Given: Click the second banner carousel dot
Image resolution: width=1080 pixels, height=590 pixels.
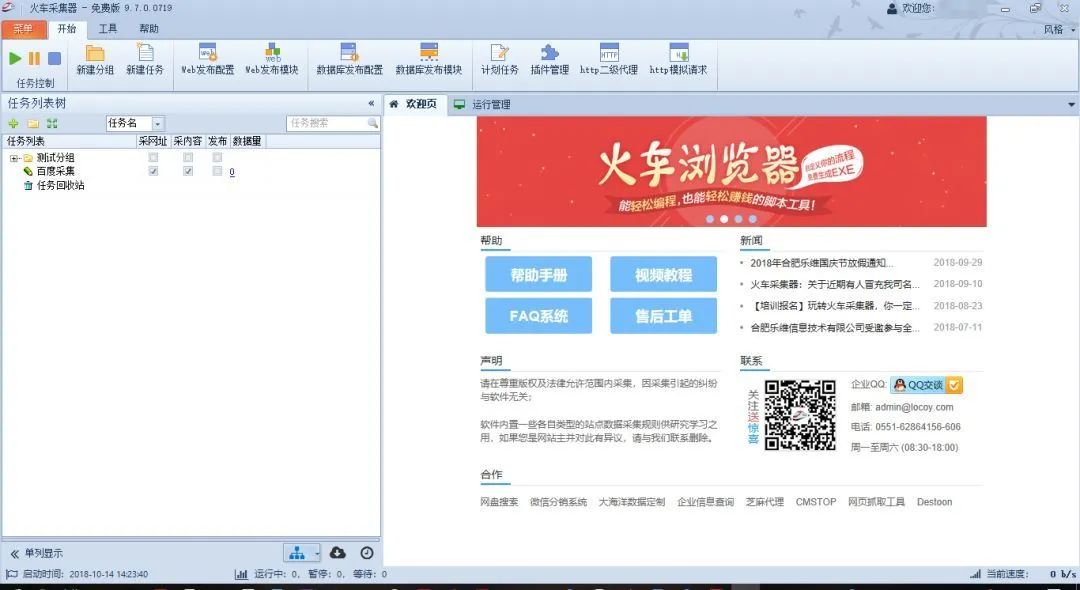Looking at the screenshot, I should [x=724, y=219].
